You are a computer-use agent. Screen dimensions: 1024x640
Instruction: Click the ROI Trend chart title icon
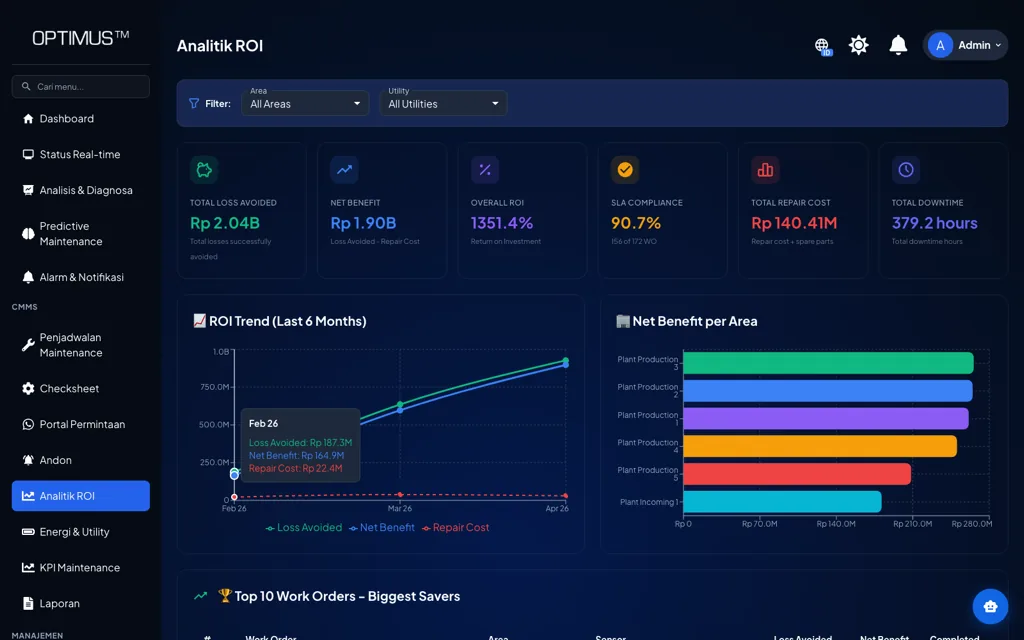pyautogui.click(x=199, y=321)
